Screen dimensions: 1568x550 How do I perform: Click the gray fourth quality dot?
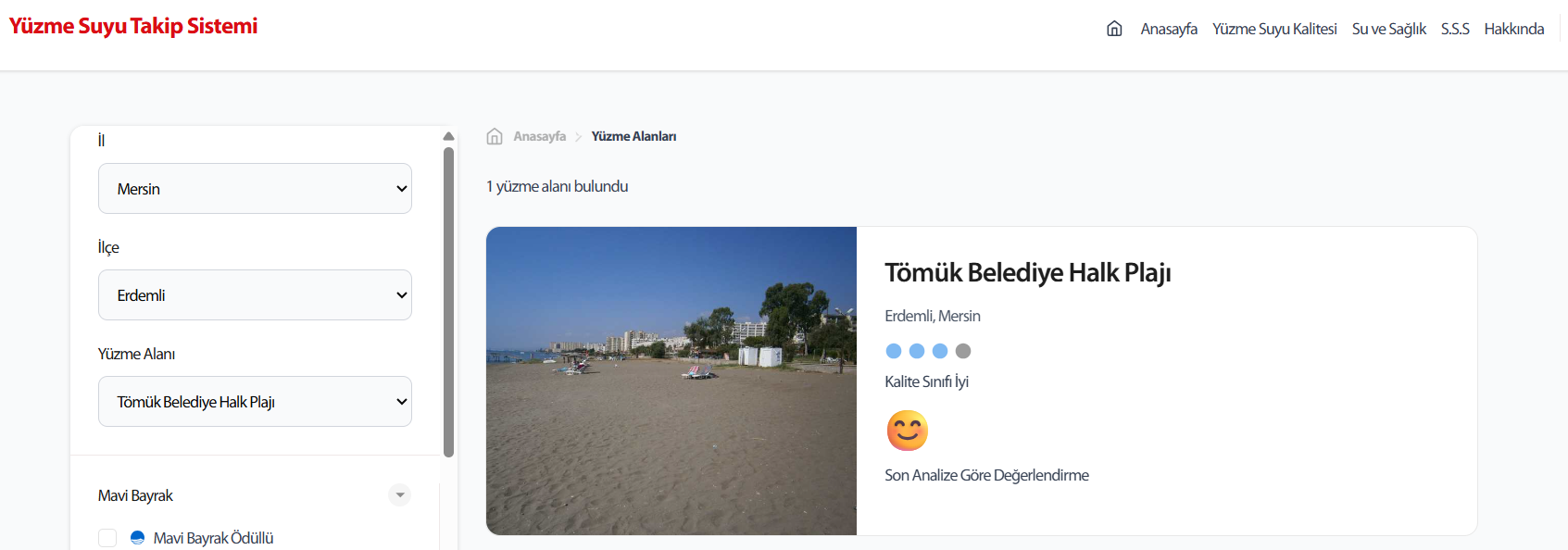click(x=963, y=351)
